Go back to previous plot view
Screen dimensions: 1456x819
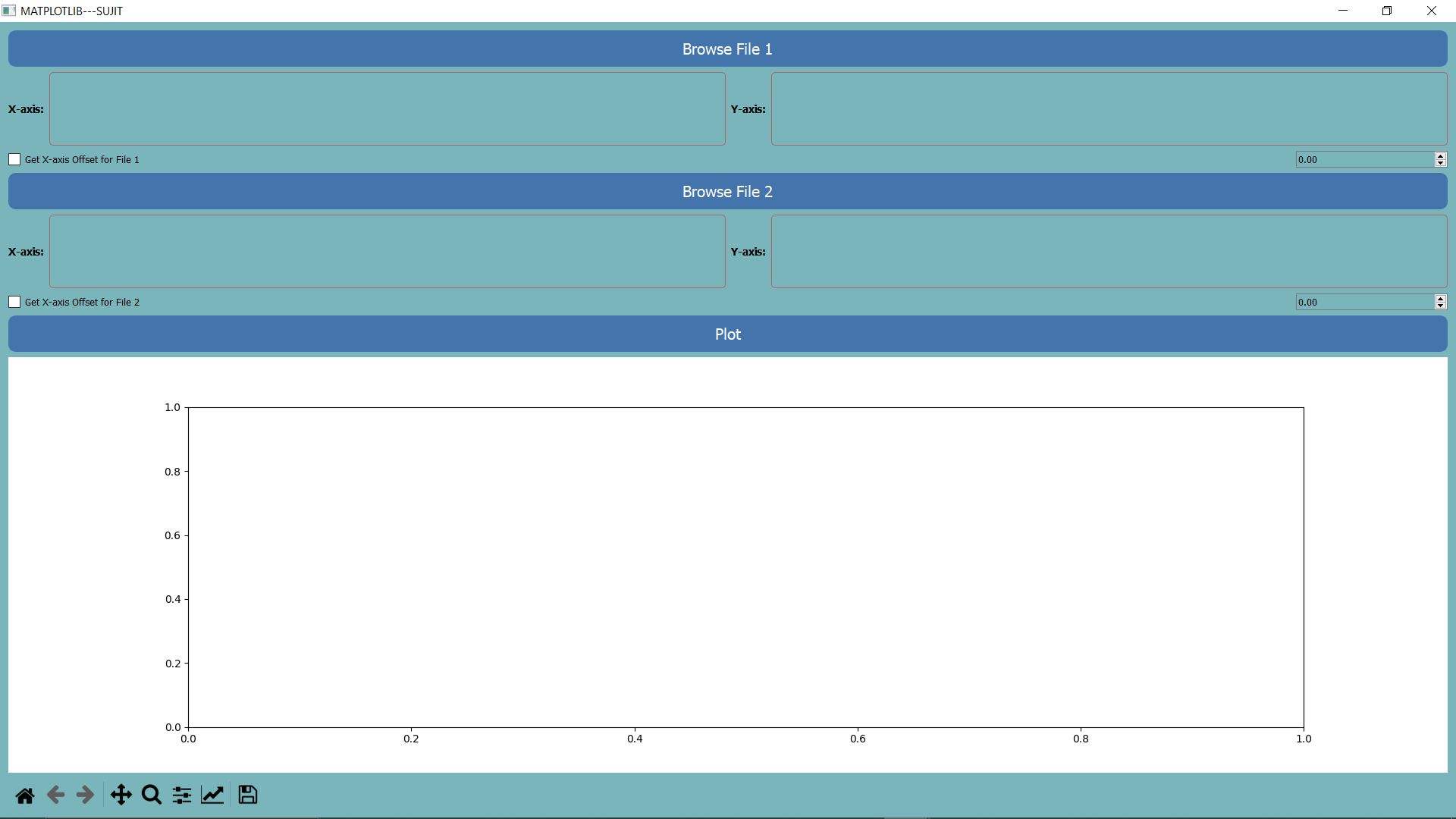(x=55, y=795)
